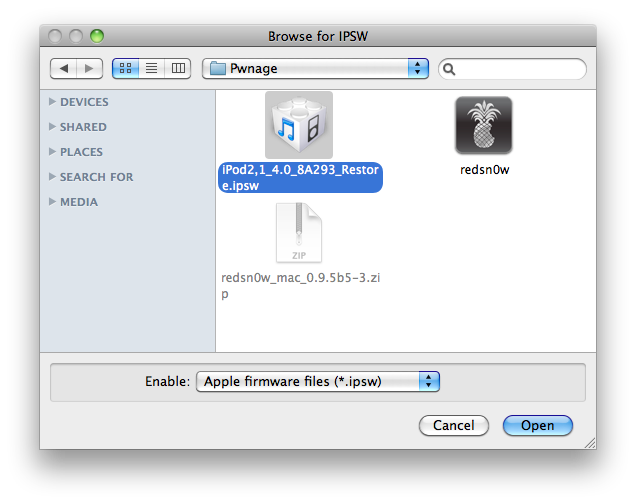Click the iPod2,1_4.0_8A293_Restore.ipsw filename
Screen dimensions: 636x504
pos(300,177)
